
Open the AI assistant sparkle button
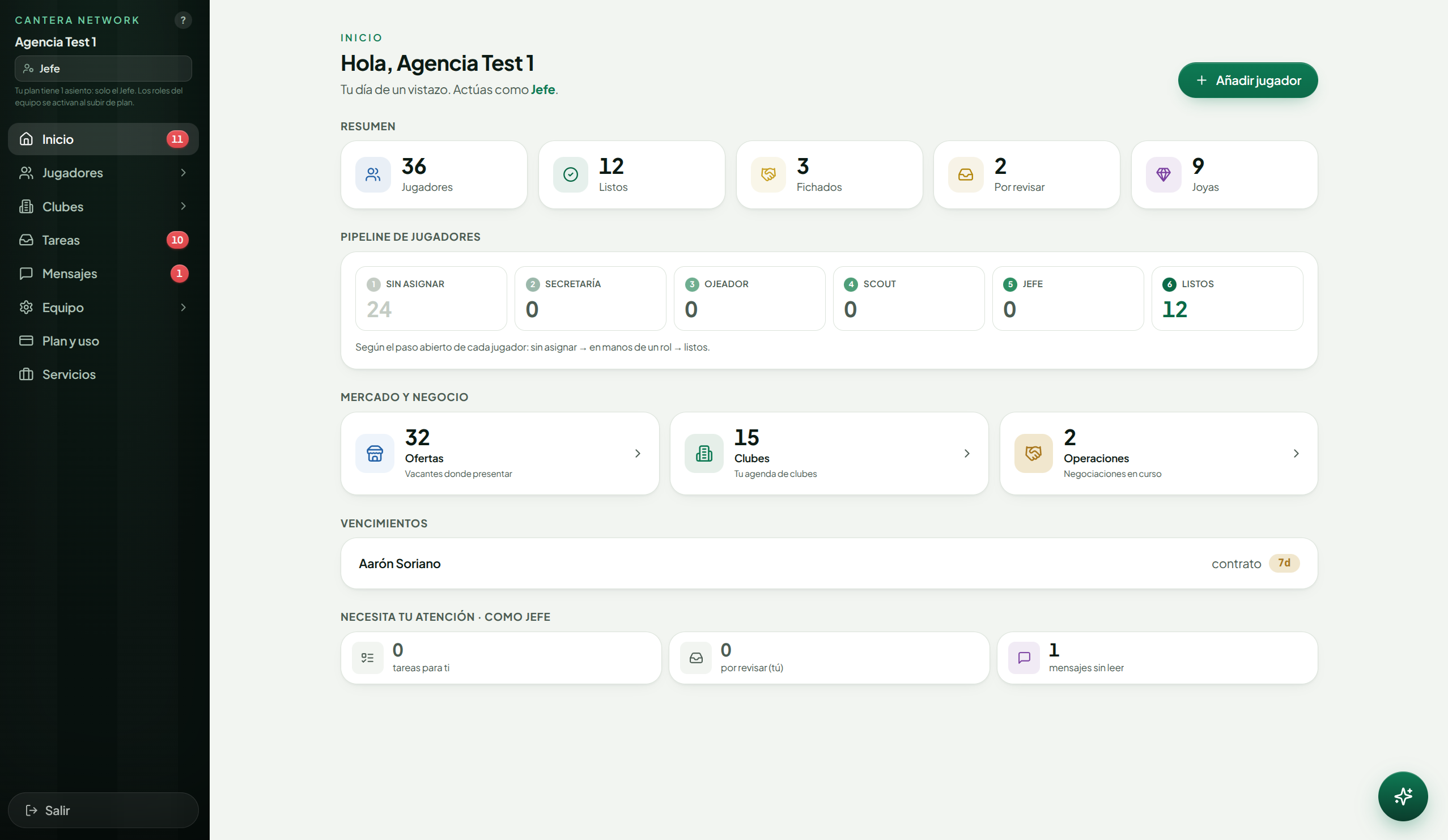tap(1403, 796)
